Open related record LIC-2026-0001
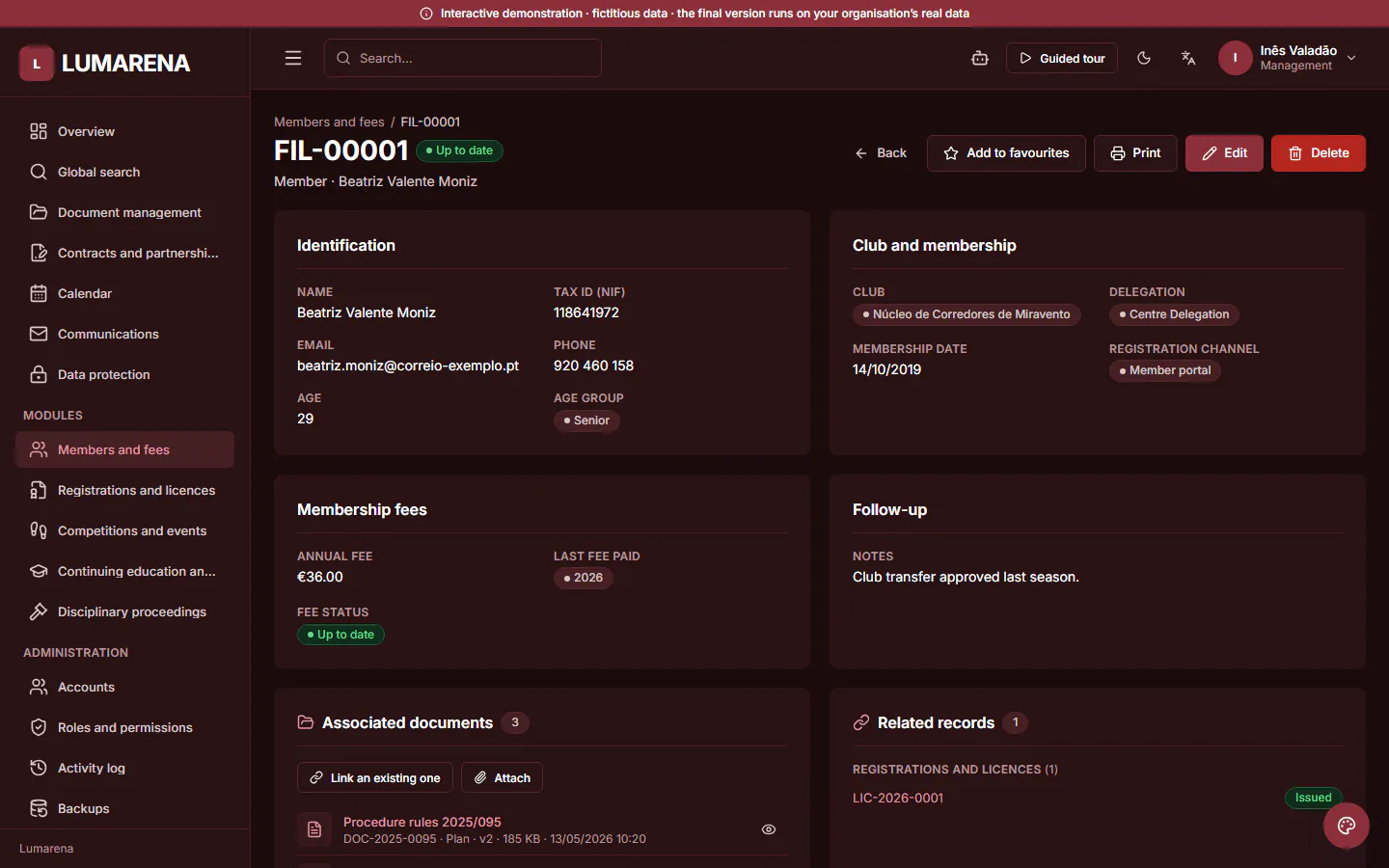 898,798
